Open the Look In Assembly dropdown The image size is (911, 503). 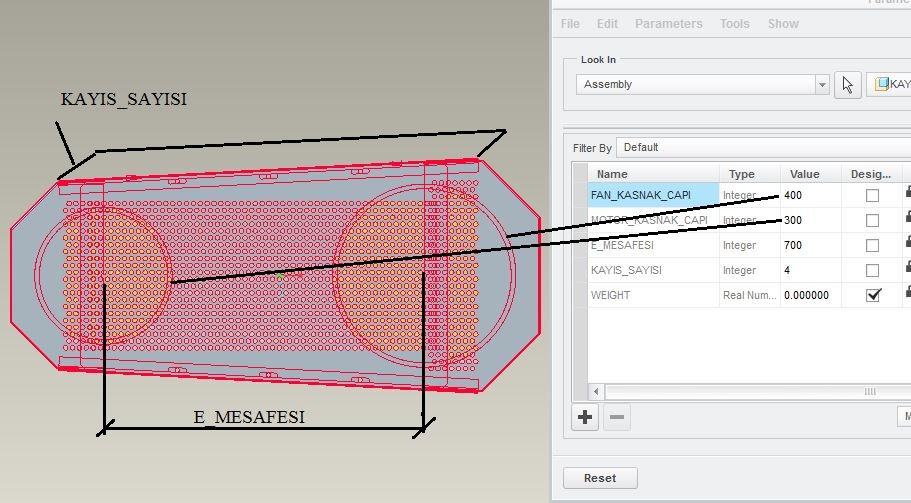[x=702, y=84]
